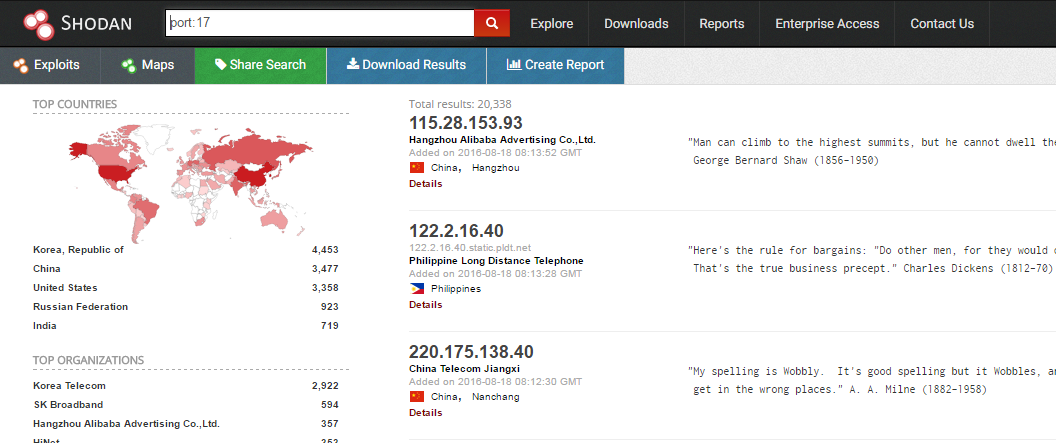
Task: Filter by Hangzhou Alibaba Advertising in Top Organizations
Action: [127, 423]
